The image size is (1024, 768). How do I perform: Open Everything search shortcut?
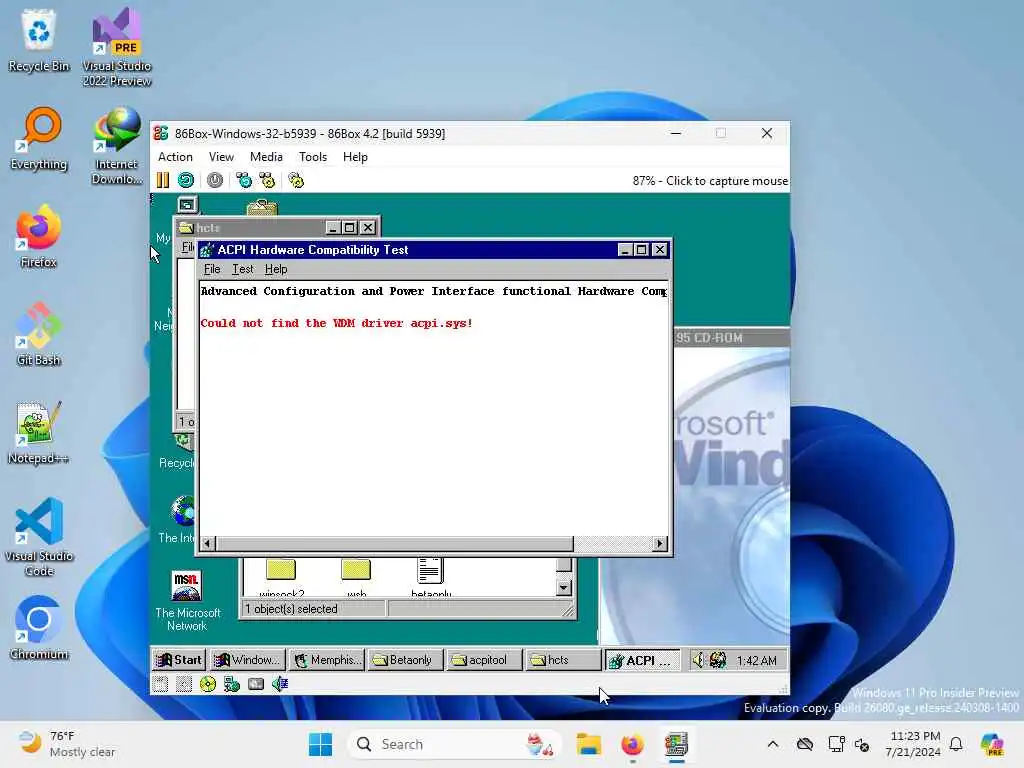[39, 139]
